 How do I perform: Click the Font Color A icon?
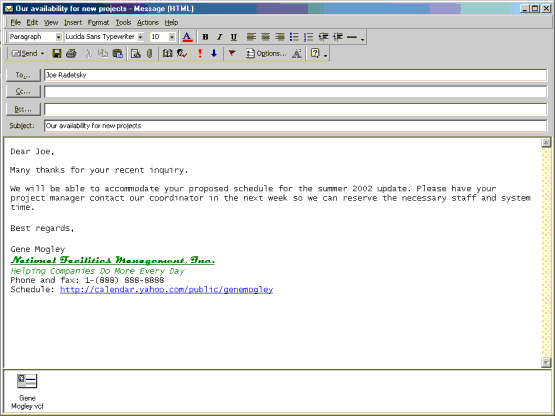(187, 37)
